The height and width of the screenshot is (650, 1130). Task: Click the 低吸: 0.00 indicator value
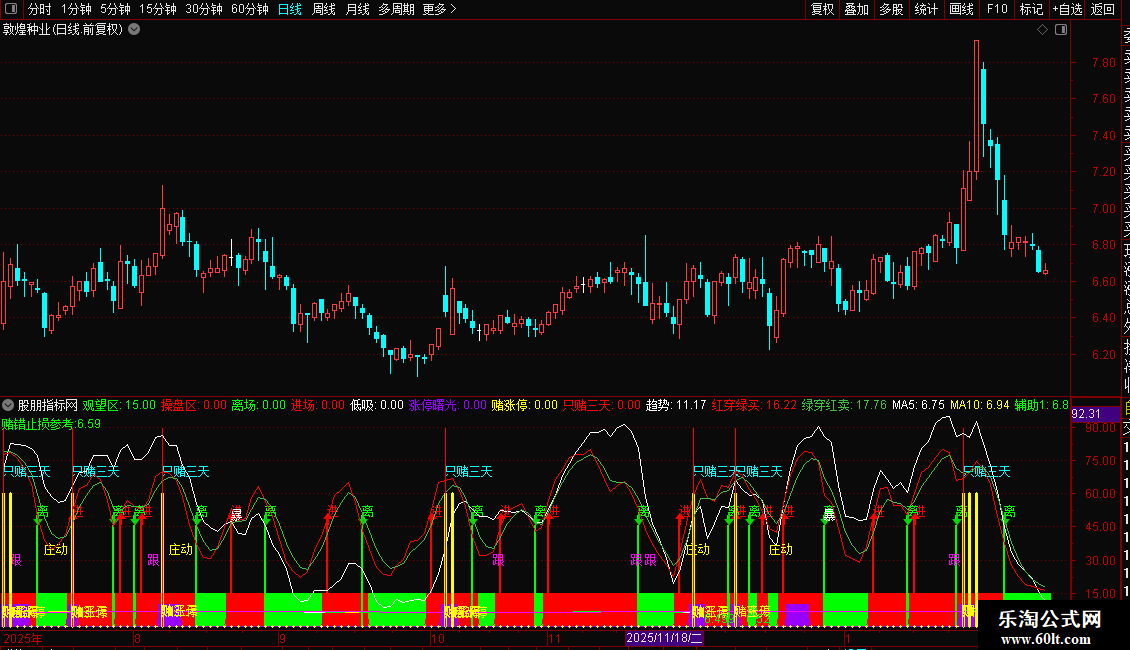(x=377, y=405)
